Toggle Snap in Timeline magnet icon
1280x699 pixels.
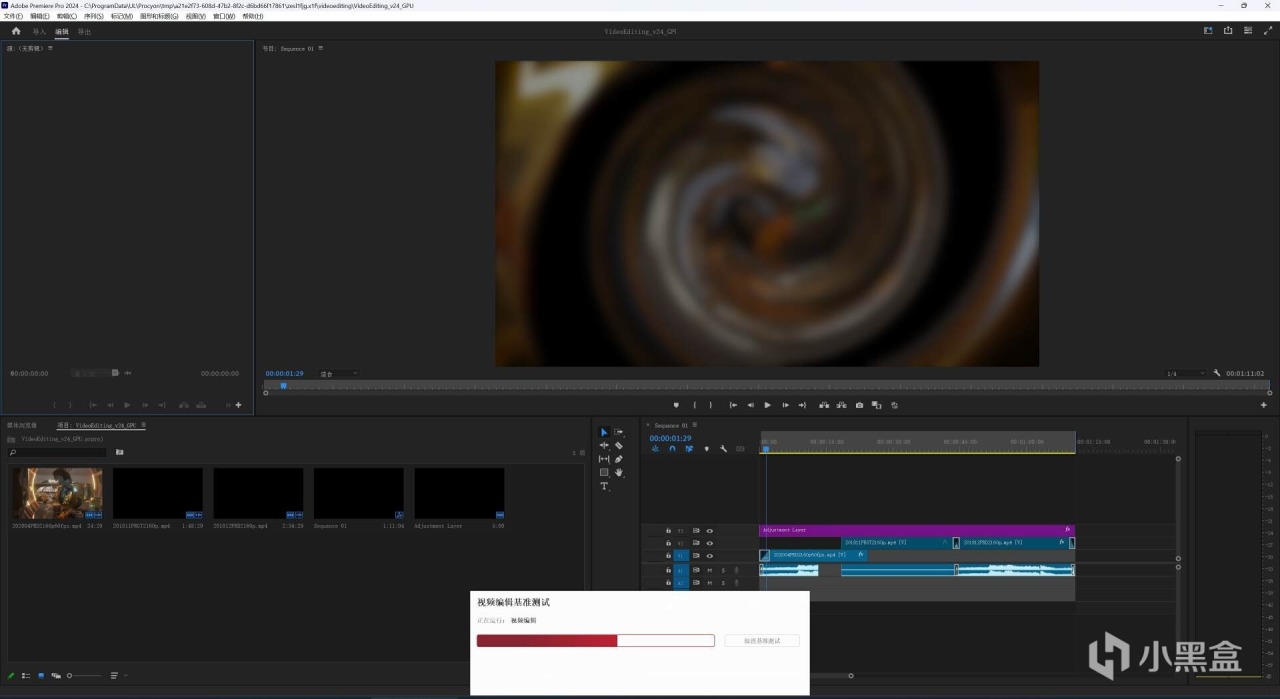(672, 449)
